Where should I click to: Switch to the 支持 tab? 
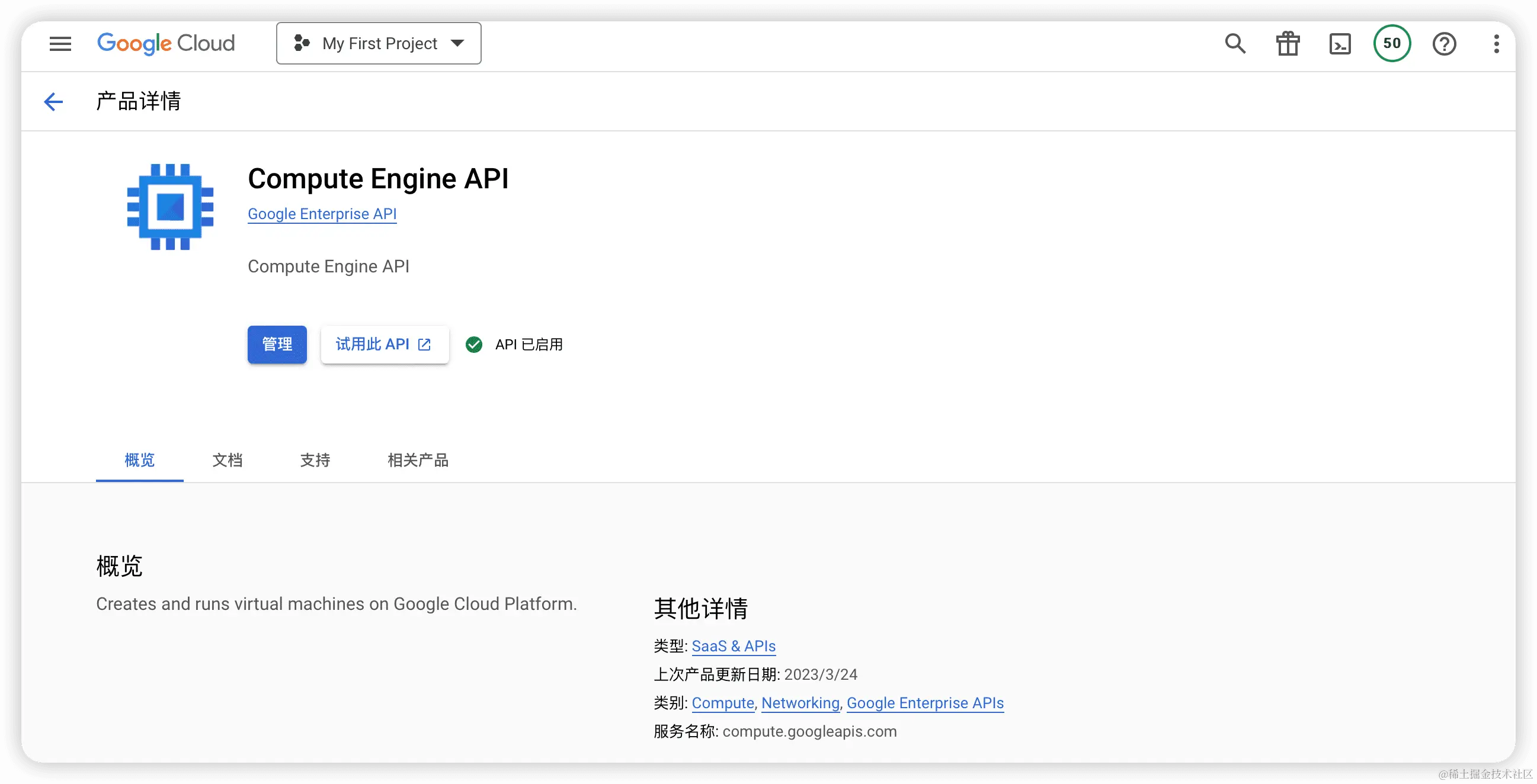(315, 460)
